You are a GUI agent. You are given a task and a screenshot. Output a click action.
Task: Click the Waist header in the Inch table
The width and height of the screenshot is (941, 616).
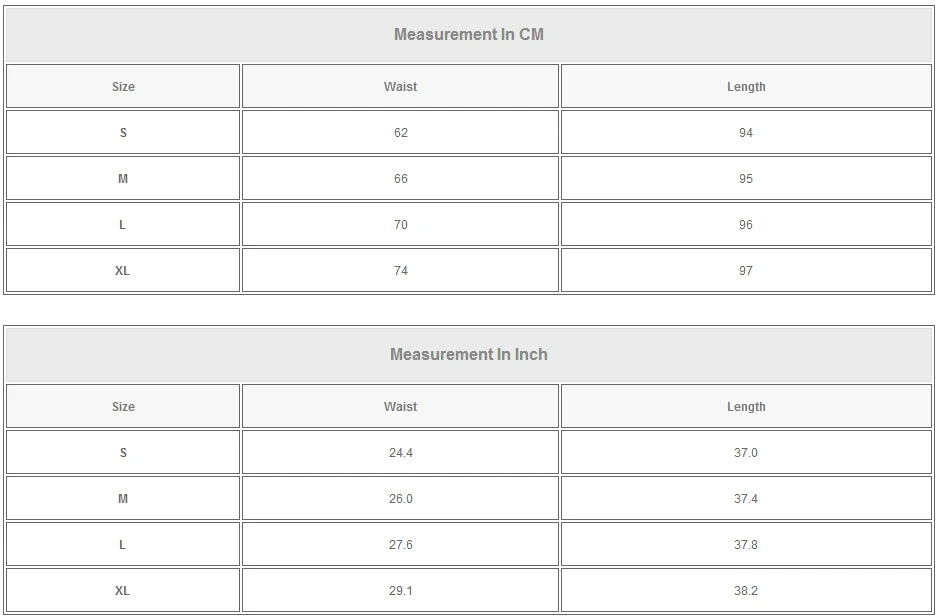[x=400, y=407]
